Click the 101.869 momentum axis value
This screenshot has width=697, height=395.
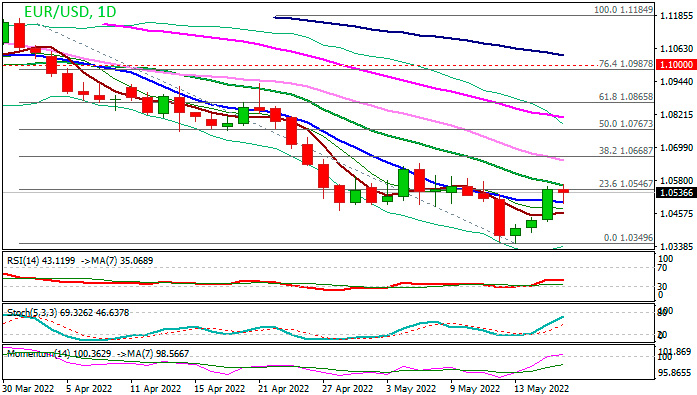tap(675, 352)
